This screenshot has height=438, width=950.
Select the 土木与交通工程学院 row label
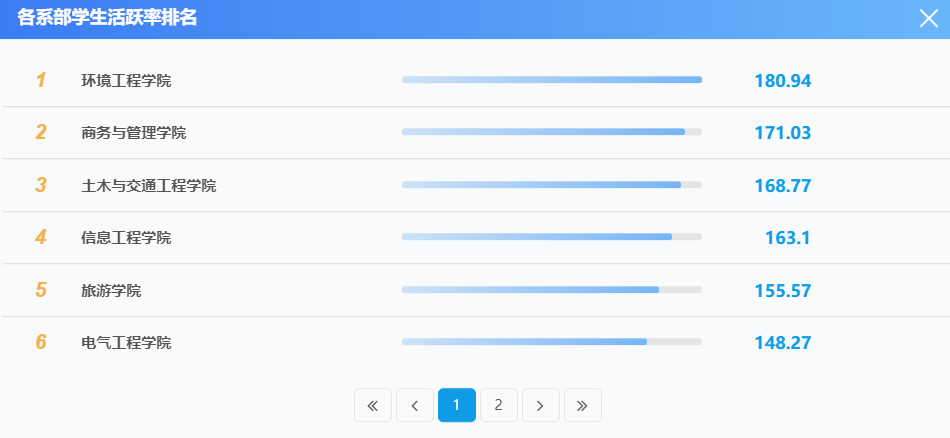point(148,185)
